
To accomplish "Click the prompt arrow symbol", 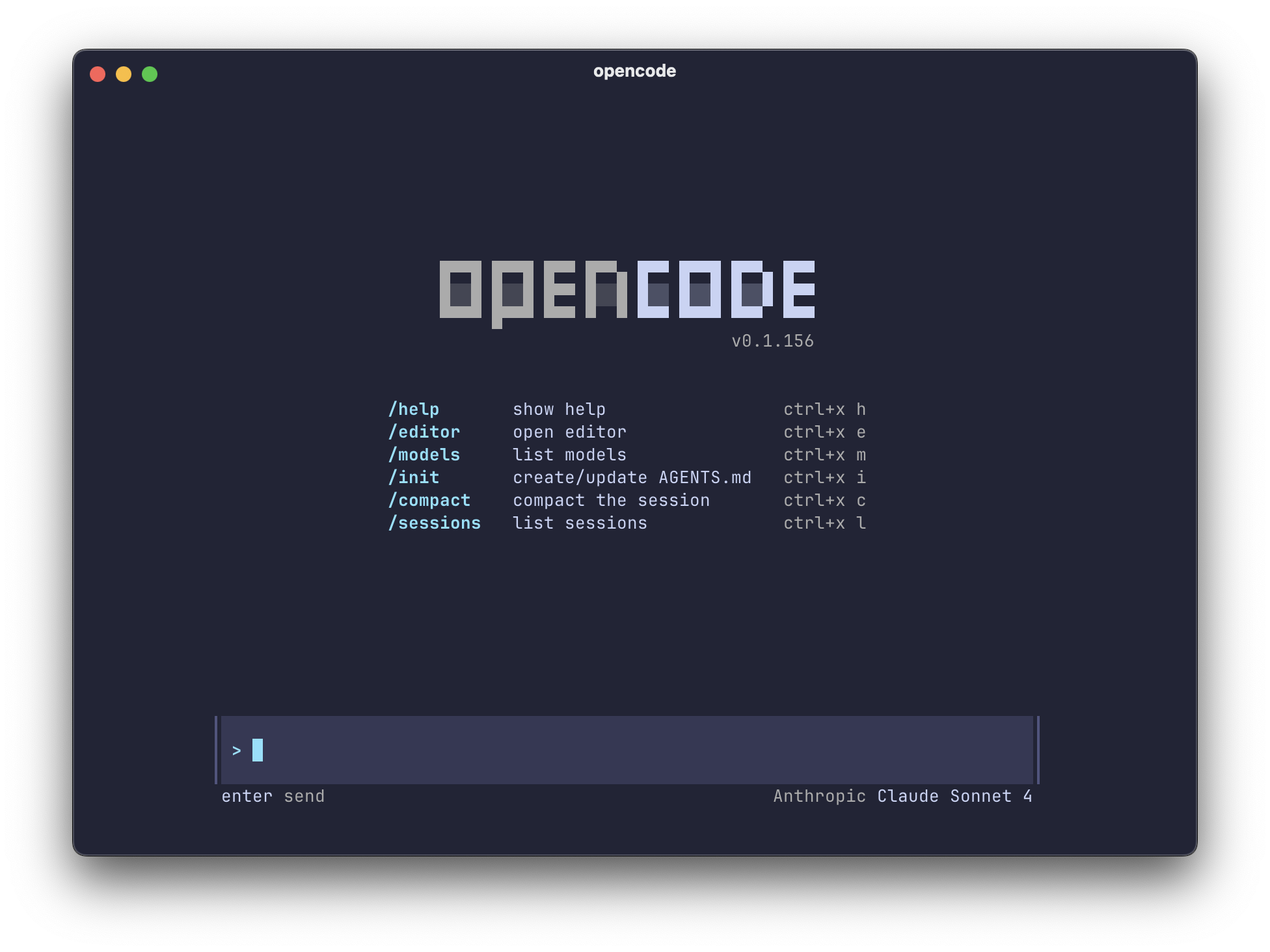I will coord(236,749).
